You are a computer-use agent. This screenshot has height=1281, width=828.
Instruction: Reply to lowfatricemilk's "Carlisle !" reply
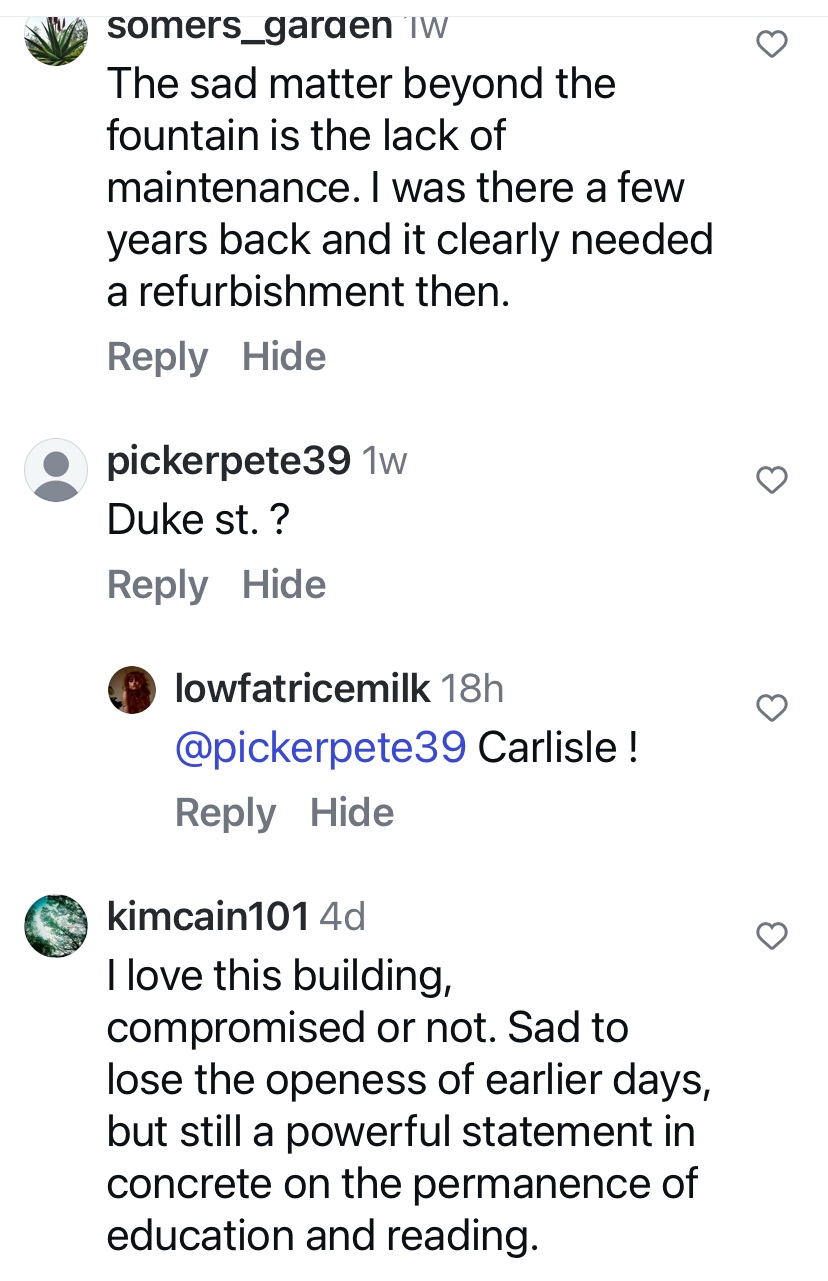(225, 812)
